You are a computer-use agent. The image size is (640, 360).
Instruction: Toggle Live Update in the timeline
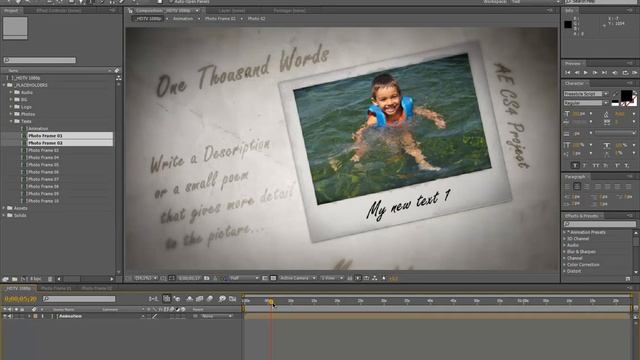tap(167, 299)
